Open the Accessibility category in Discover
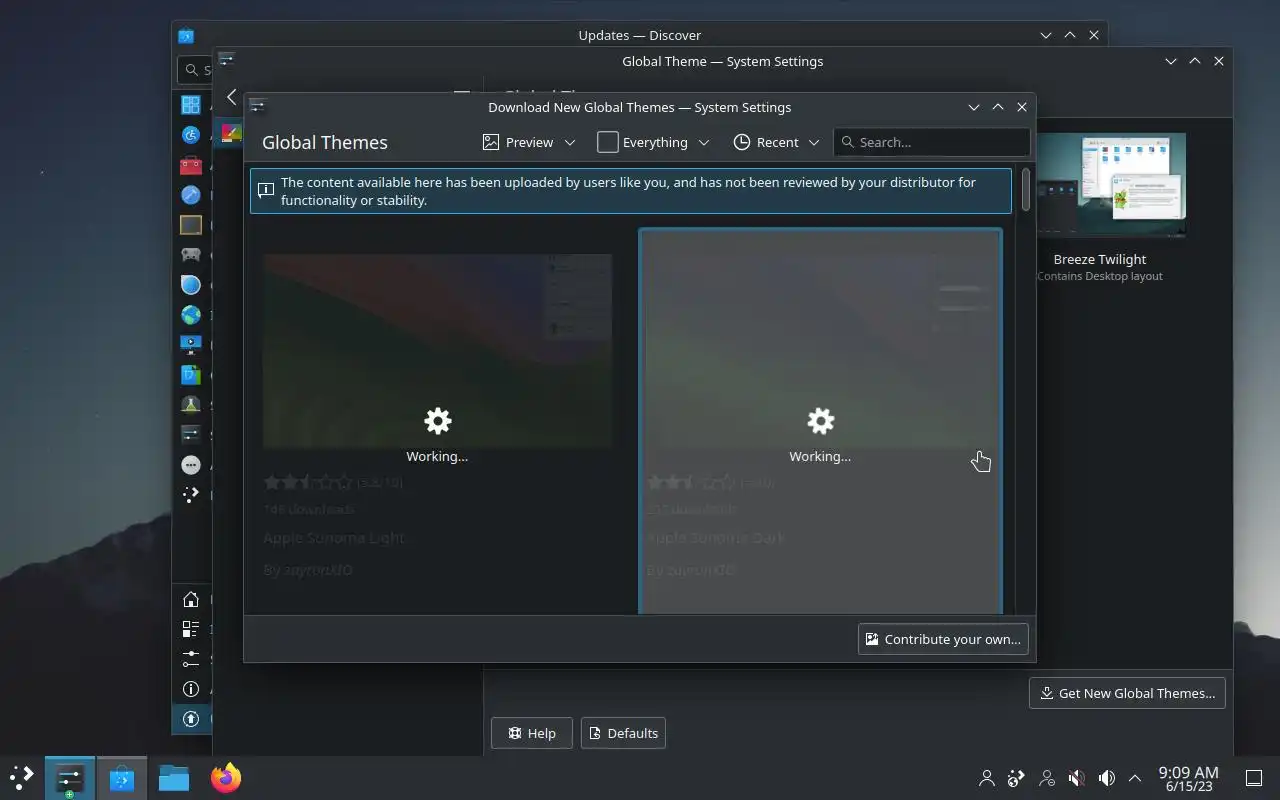1280x800 pixels. pyautogui.click(x=191, y=134)
